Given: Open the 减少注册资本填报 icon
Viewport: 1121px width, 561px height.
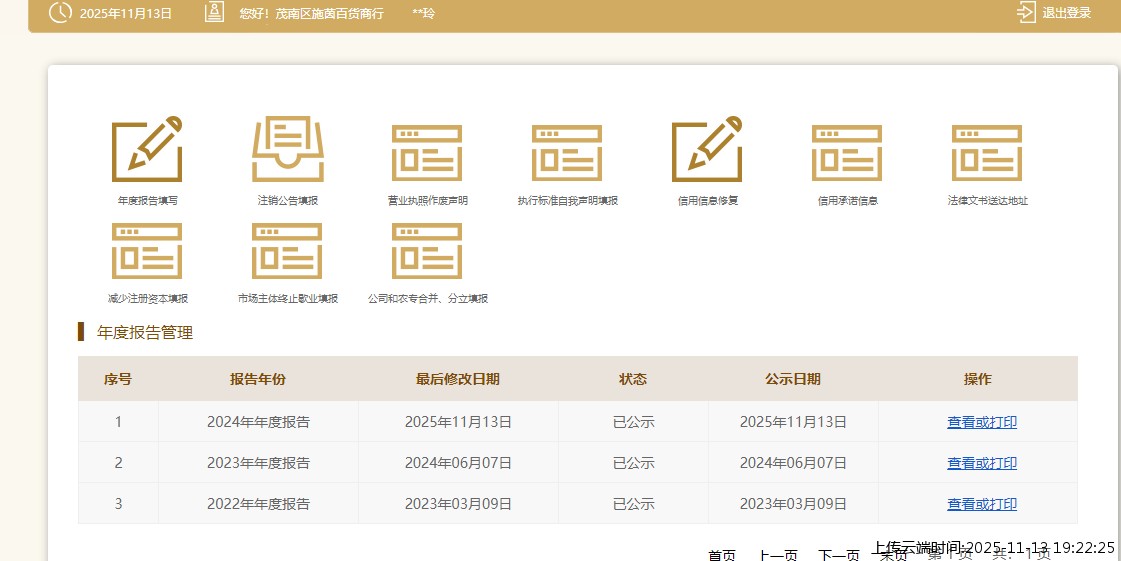Looking at the screenshot, I should 147,250.
